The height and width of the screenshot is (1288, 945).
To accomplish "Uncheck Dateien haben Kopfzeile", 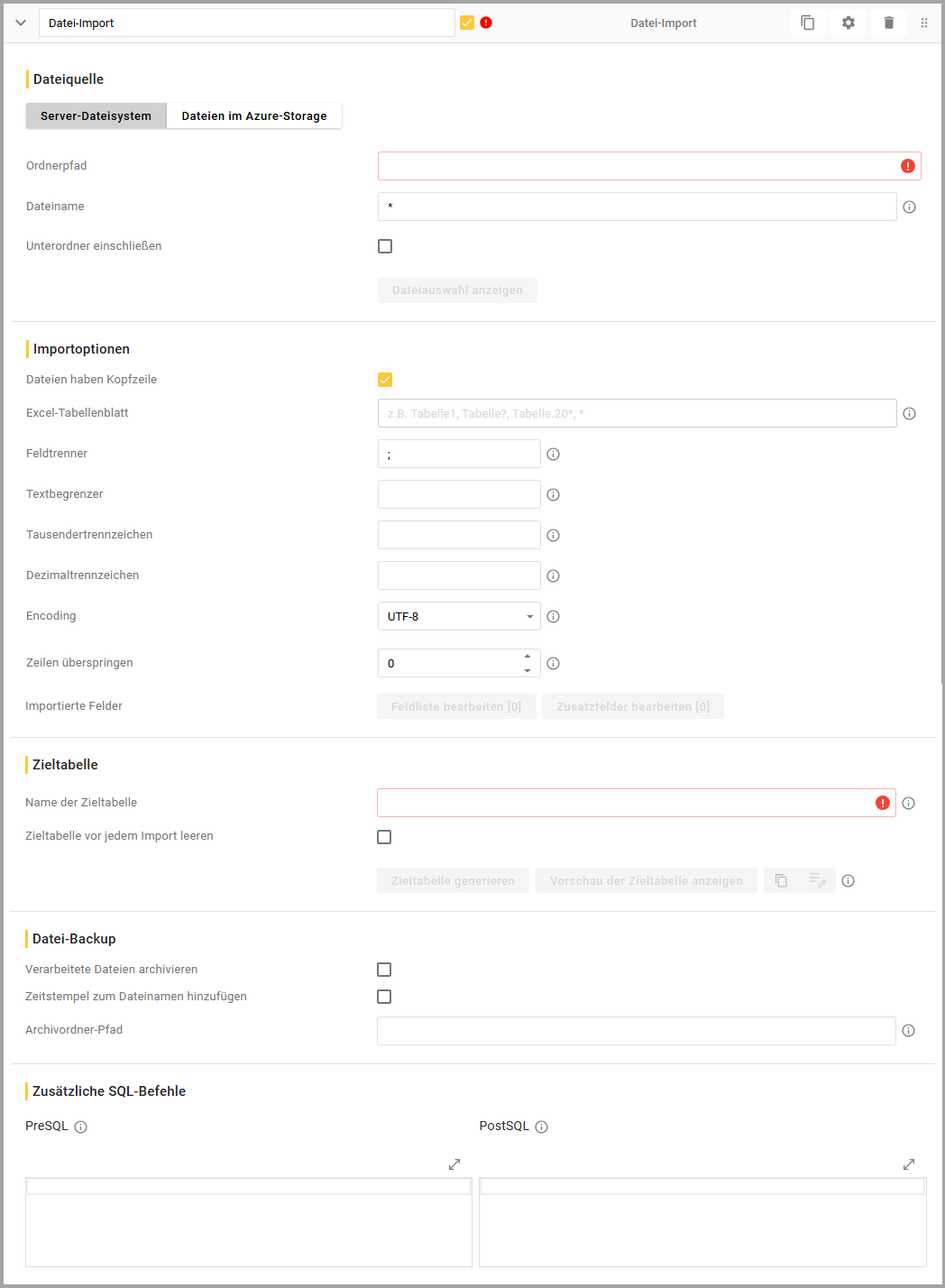I will point(385,380).
